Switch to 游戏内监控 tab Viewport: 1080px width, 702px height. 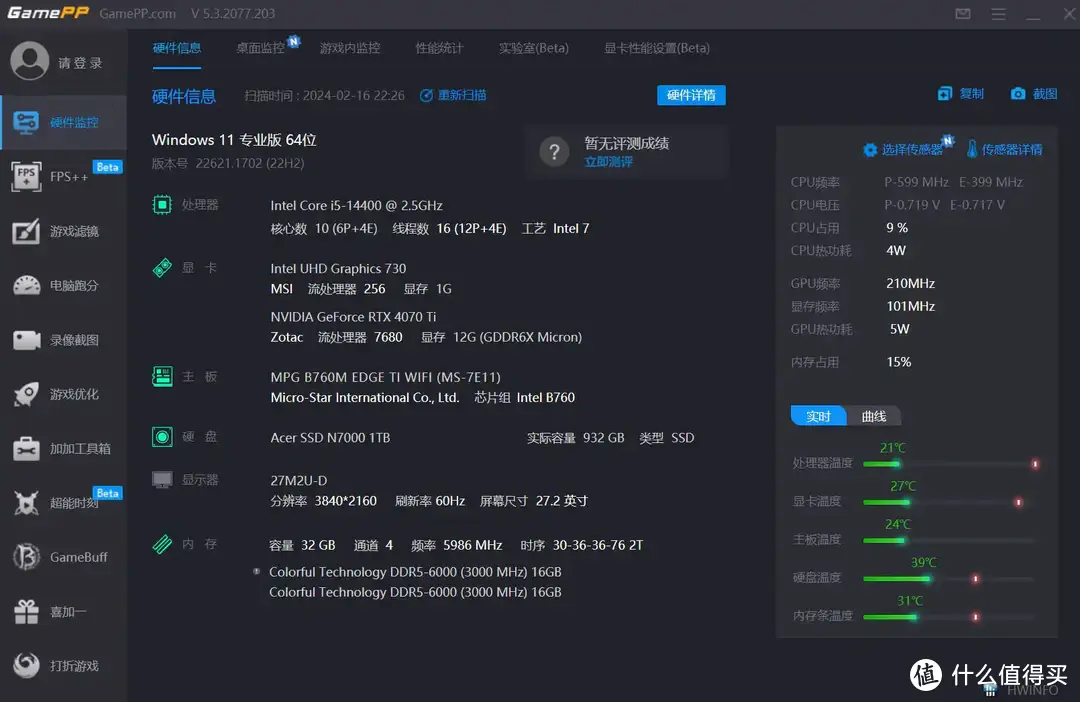pos(350,48)
